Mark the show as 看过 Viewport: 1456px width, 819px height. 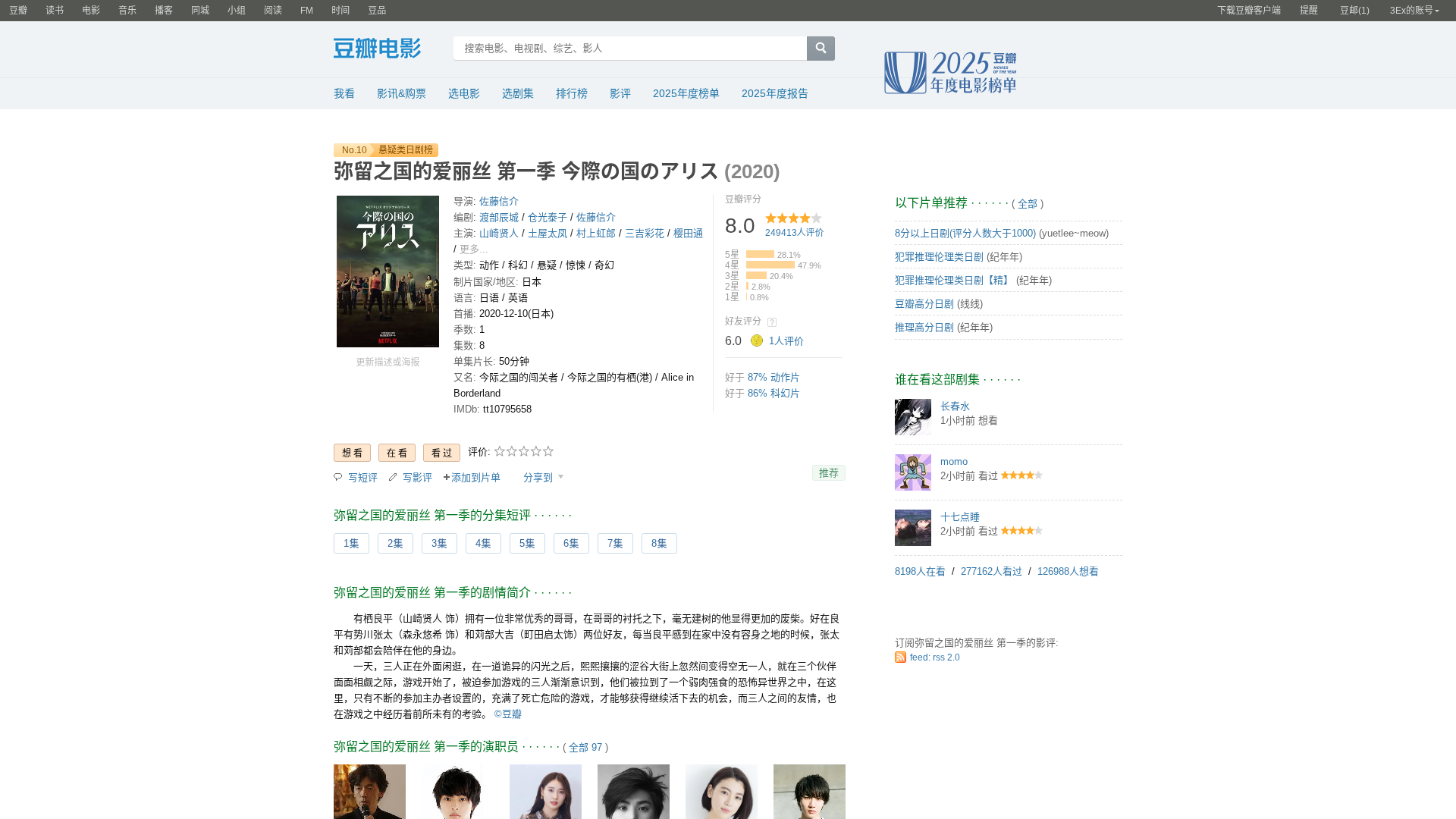(442, 453)
